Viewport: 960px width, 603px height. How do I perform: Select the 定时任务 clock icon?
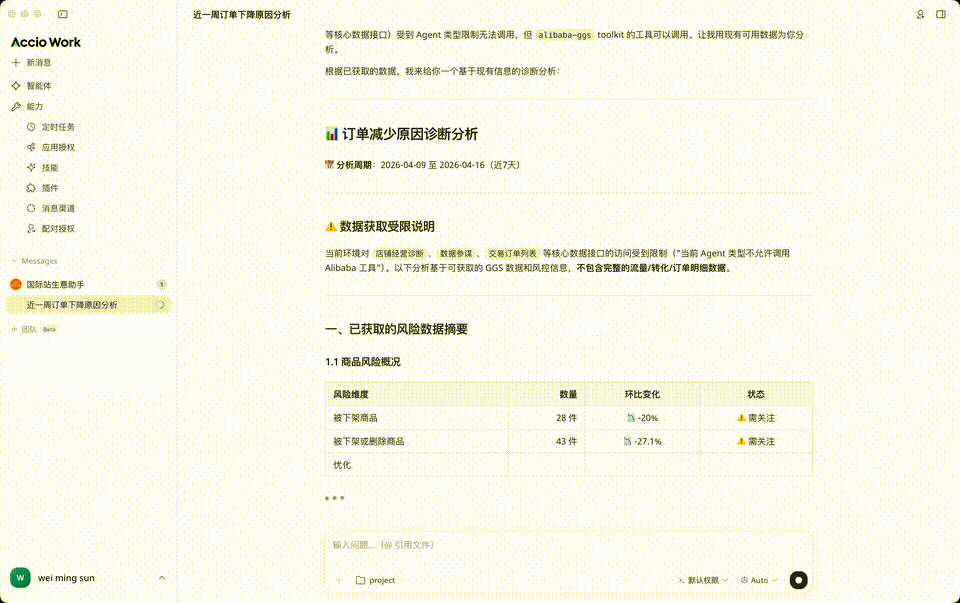pyautogui.click(x=32, y=127)
